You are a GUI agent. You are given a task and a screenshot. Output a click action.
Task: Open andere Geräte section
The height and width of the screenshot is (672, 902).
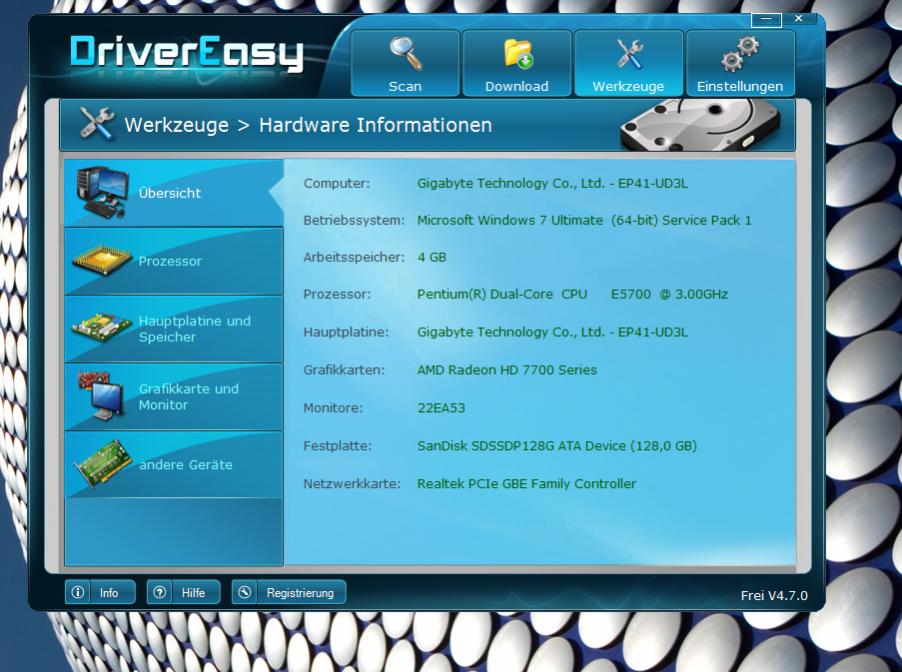(x=174, y=465)
